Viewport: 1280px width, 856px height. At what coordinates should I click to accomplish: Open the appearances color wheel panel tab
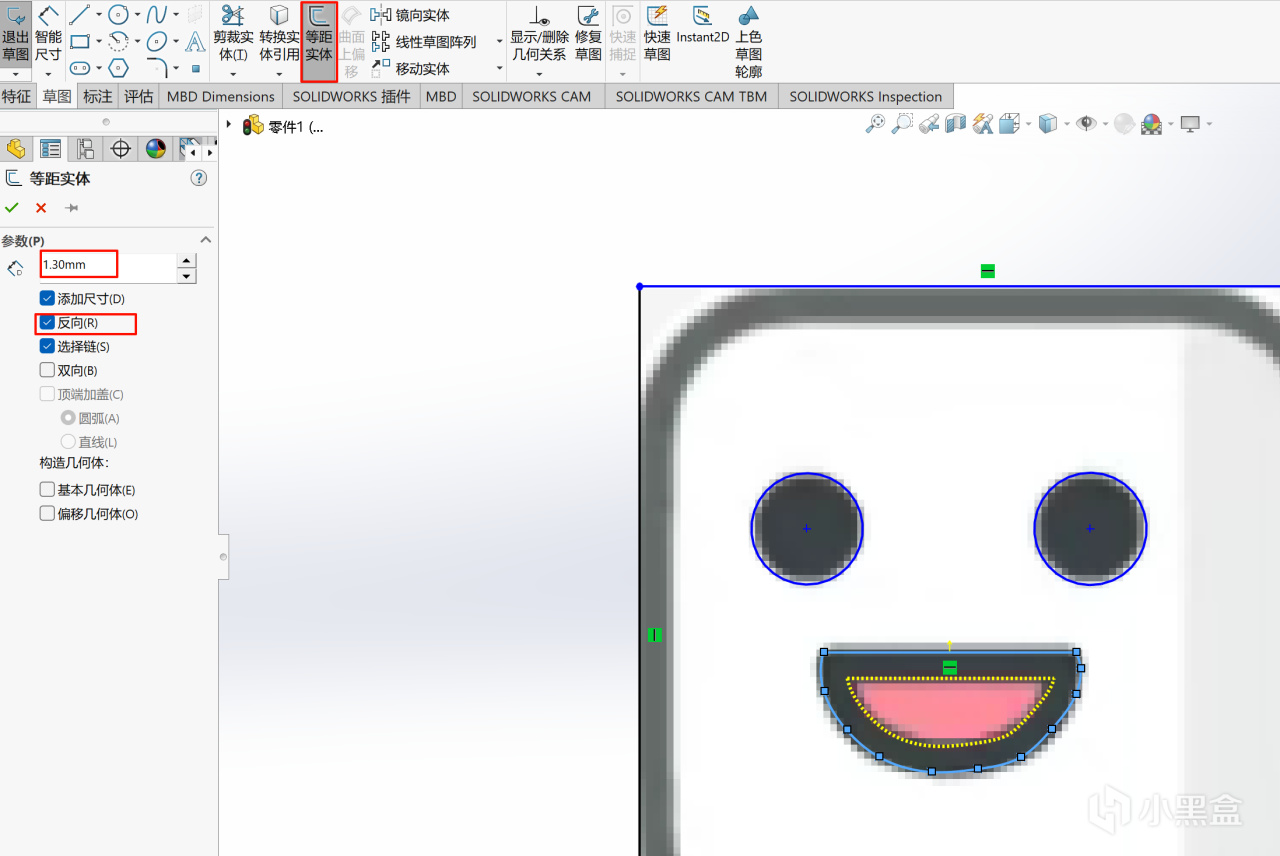coord(155,149)
